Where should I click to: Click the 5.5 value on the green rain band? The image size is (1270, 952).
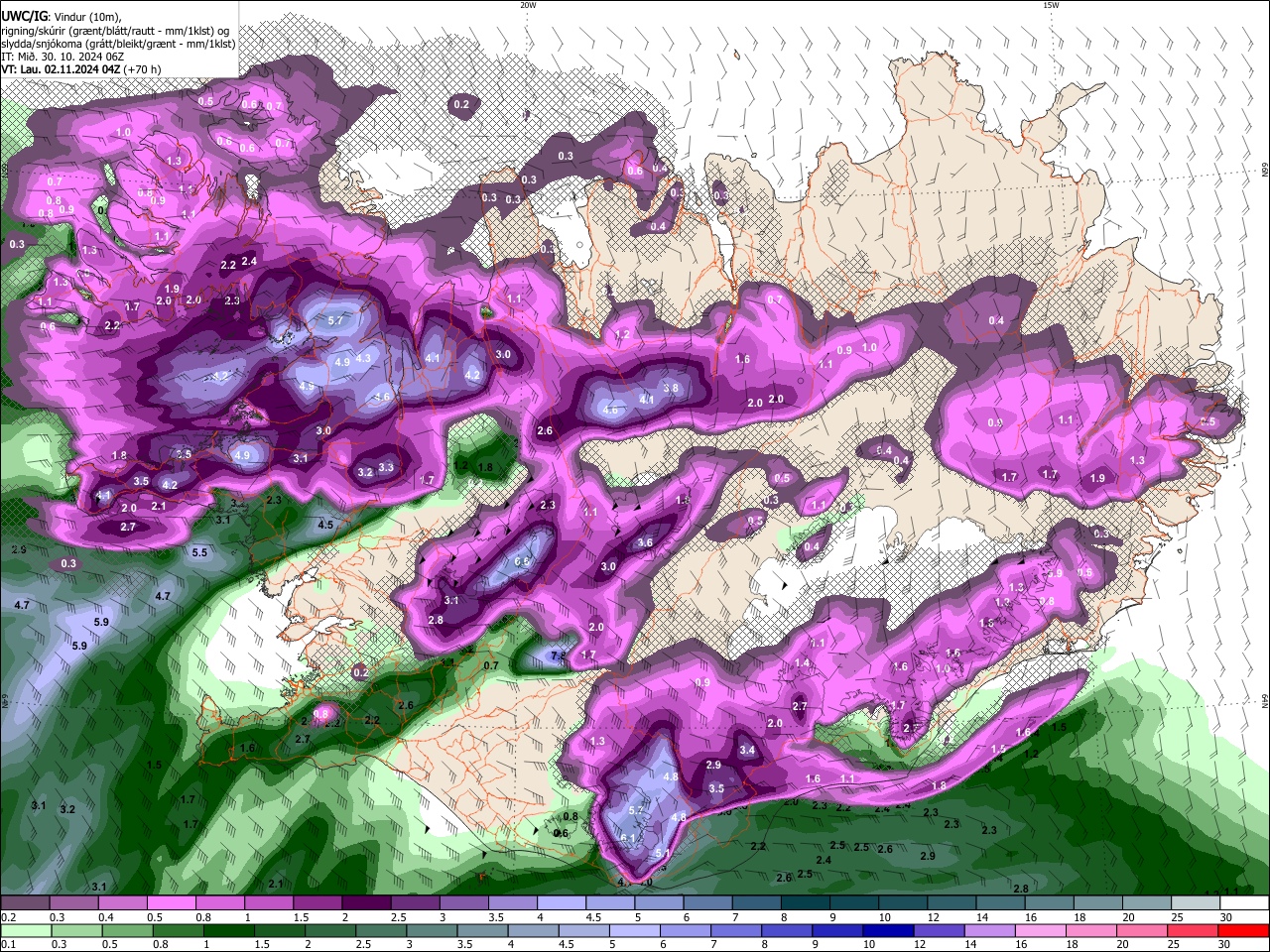[199, 552]
